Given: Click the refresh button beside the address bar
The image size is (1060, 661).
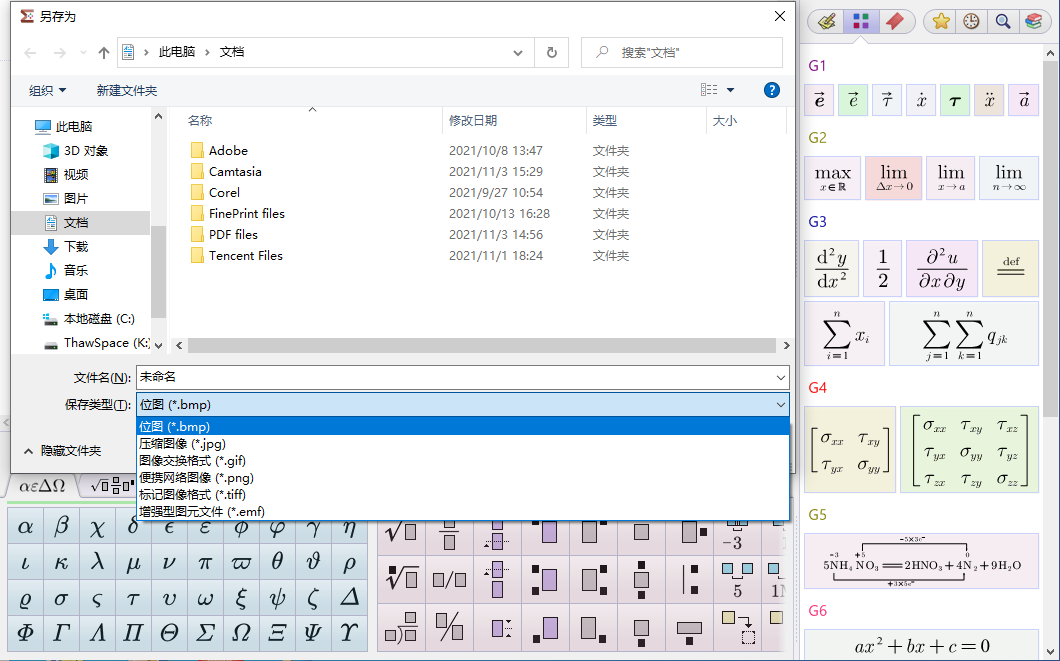Looking at the screenshot, I should 551,52.
